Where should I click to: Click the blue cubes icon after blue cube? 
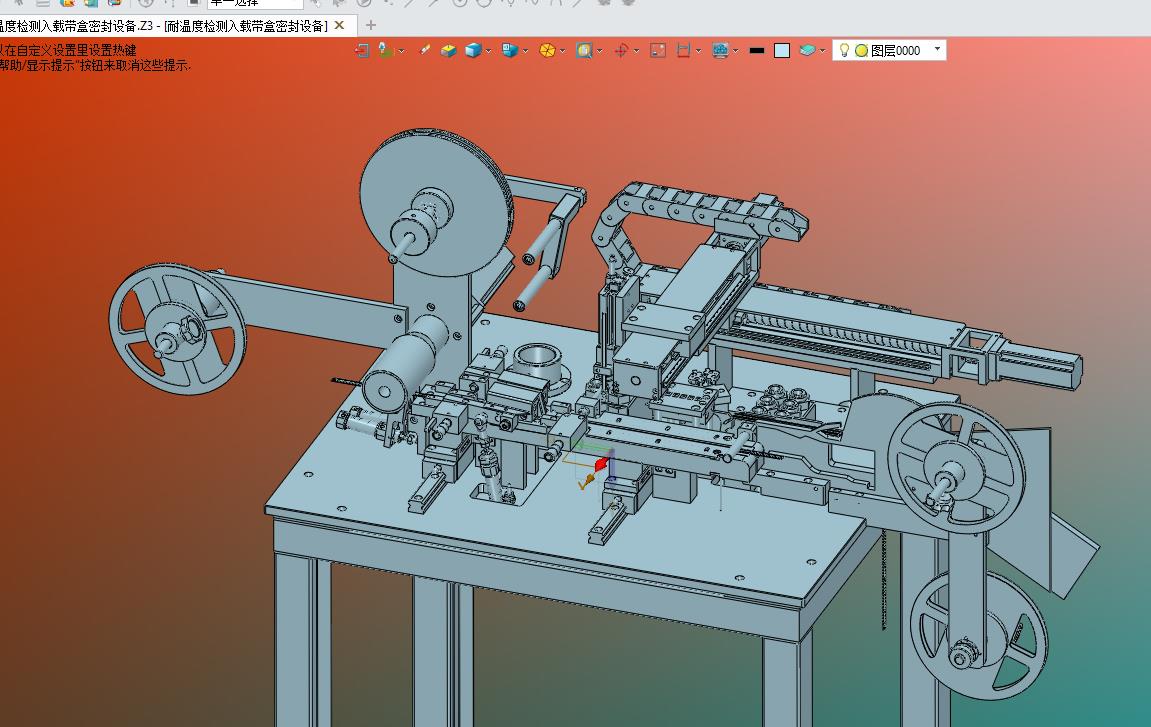[510, 50]
